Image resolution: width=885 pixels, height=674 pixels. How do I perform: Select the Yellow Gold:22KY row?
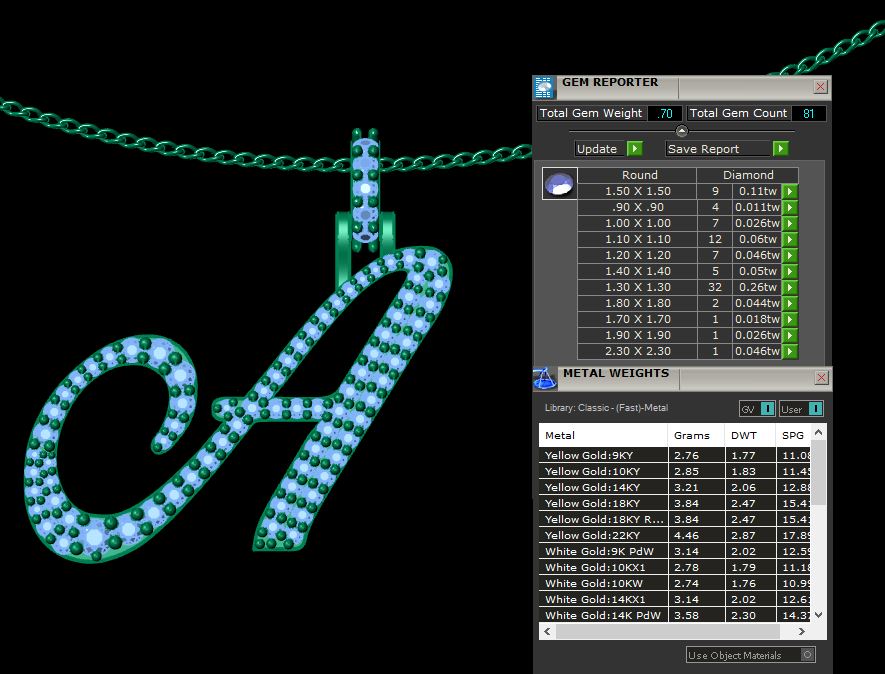coord(675,535)
